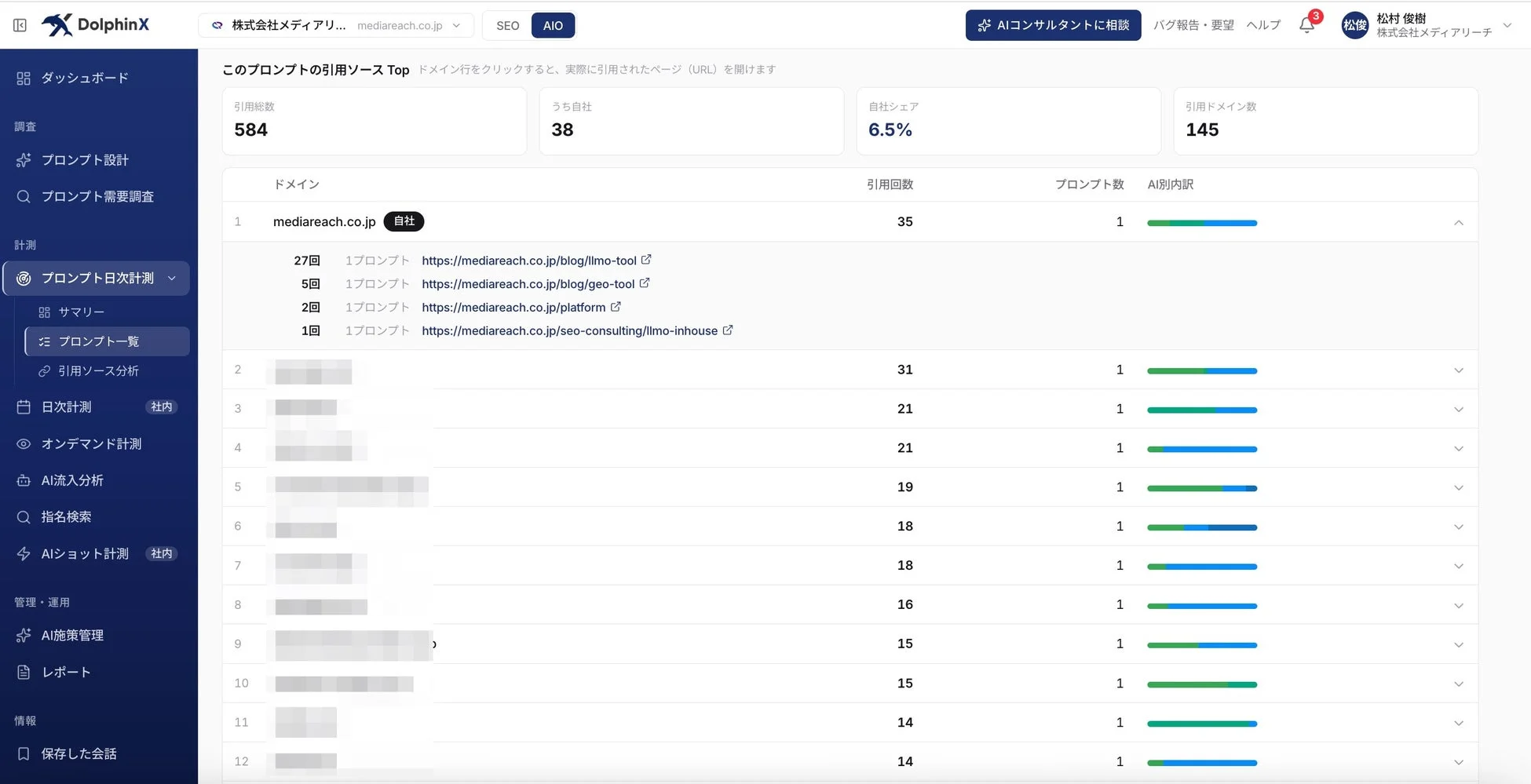Open external link icon next to geo-tool URL

pyautogui.click(x=645, y=283)
